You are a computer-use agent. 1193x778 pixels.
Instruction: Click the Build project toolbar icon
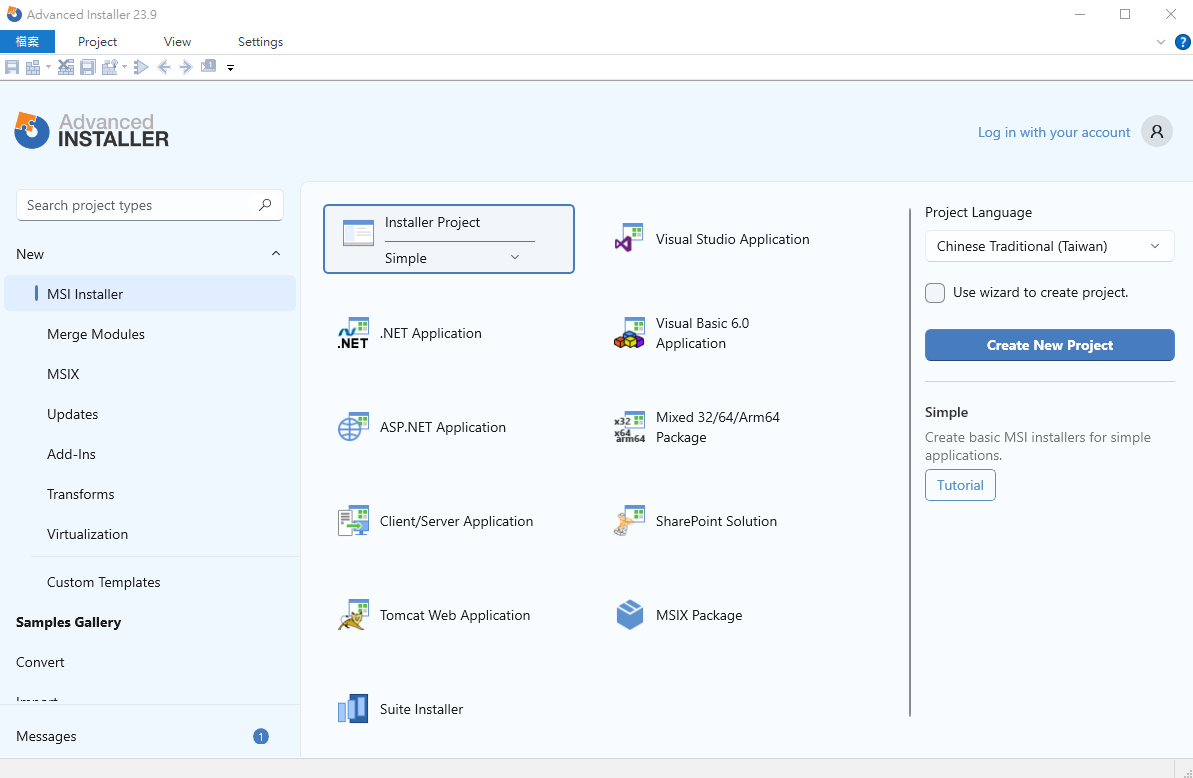click(x=33, y=67)
